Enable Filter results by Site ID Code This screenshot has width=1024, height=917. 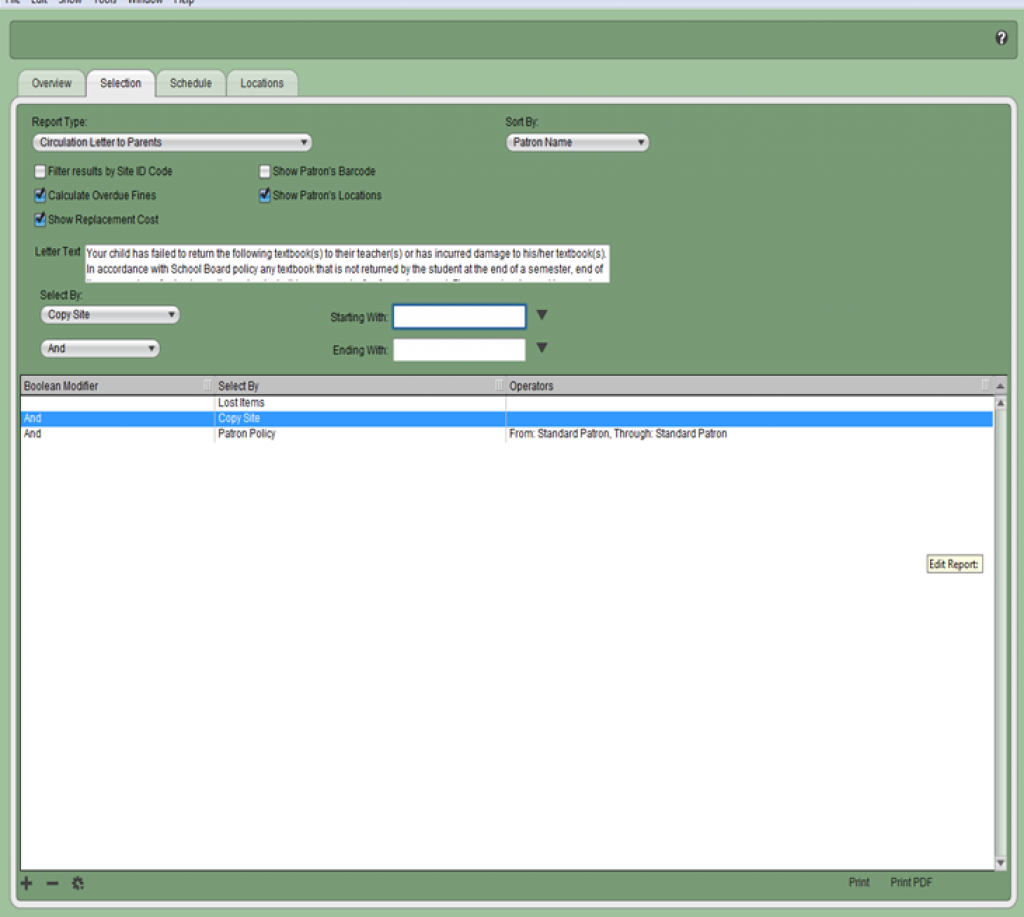click(40, 171)
